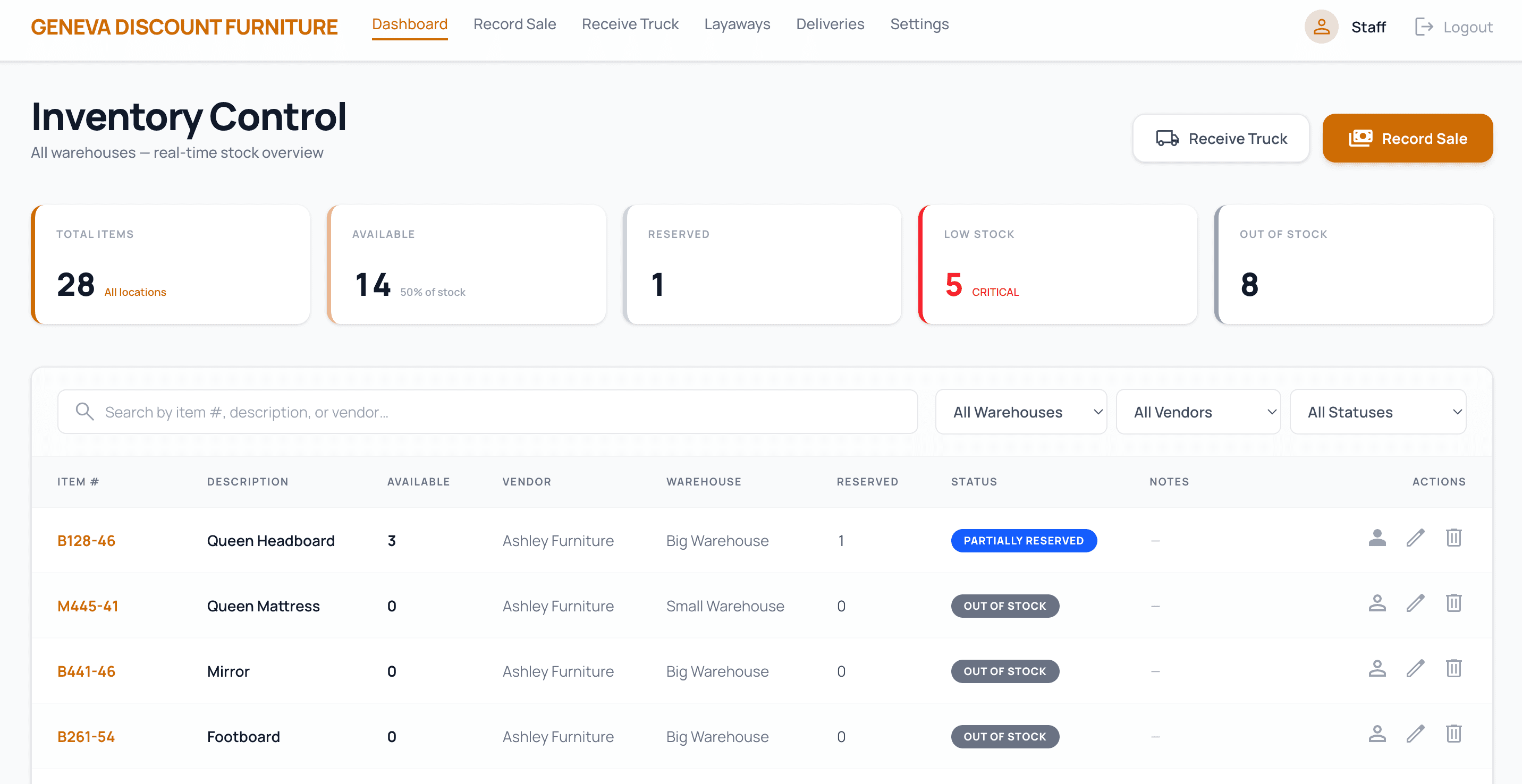Click the Warehouse column header
Screen dimensions: 1522x784
click(x=704, y=482)
